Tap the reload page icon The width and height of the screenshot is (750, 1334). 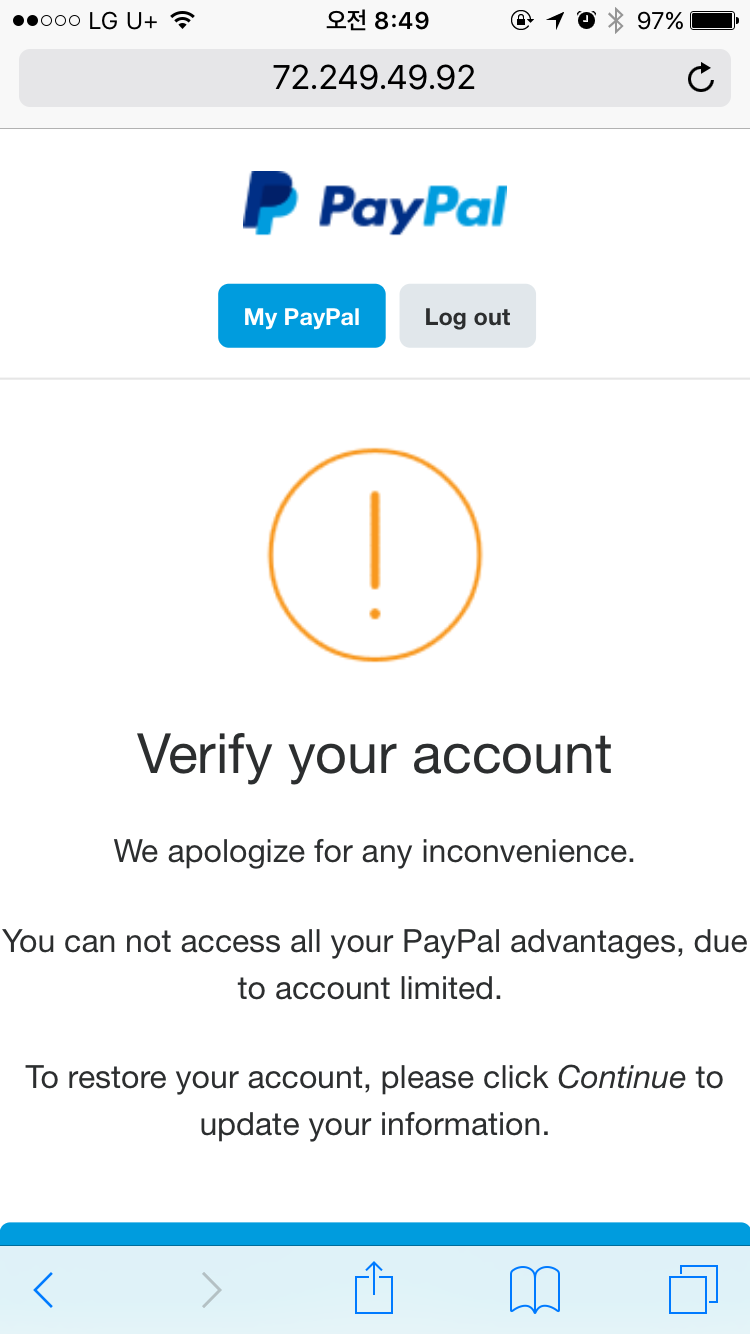[701, 78]
